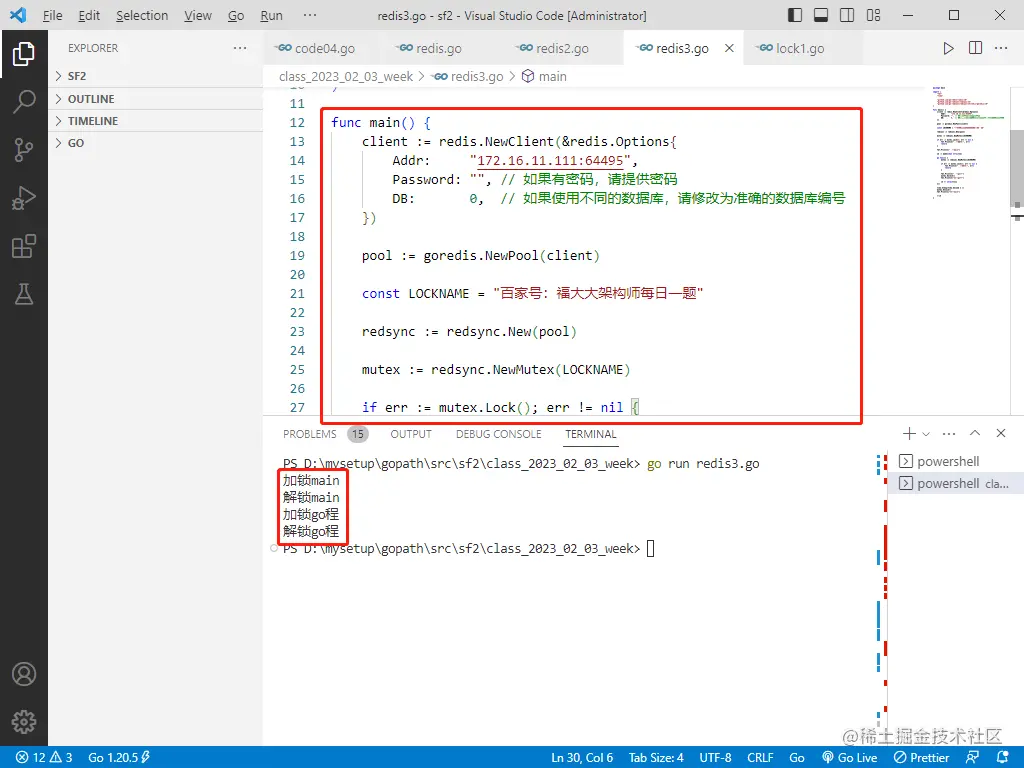This screenshot has width=1024, height=768.
Task: Click Tab Size: 4 status item
Action: click(656, 758)
